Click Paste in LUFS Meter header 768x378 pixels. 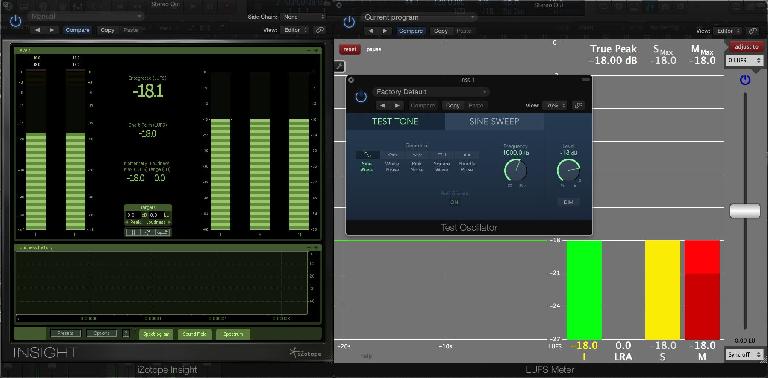click(x=464, y=31)
